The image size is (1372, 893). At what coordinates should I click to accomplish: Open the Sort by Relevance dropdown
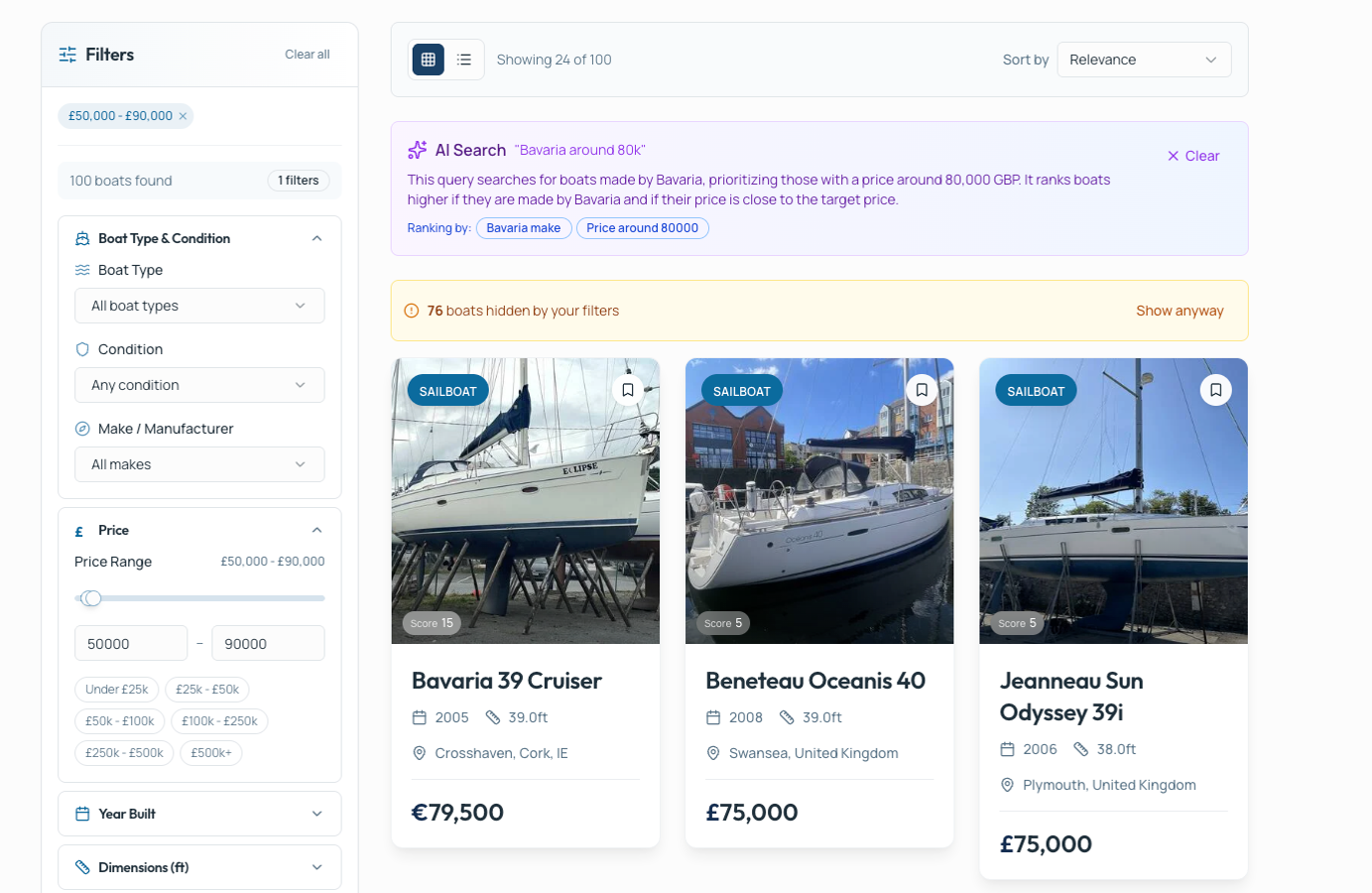click(1144, 60)
